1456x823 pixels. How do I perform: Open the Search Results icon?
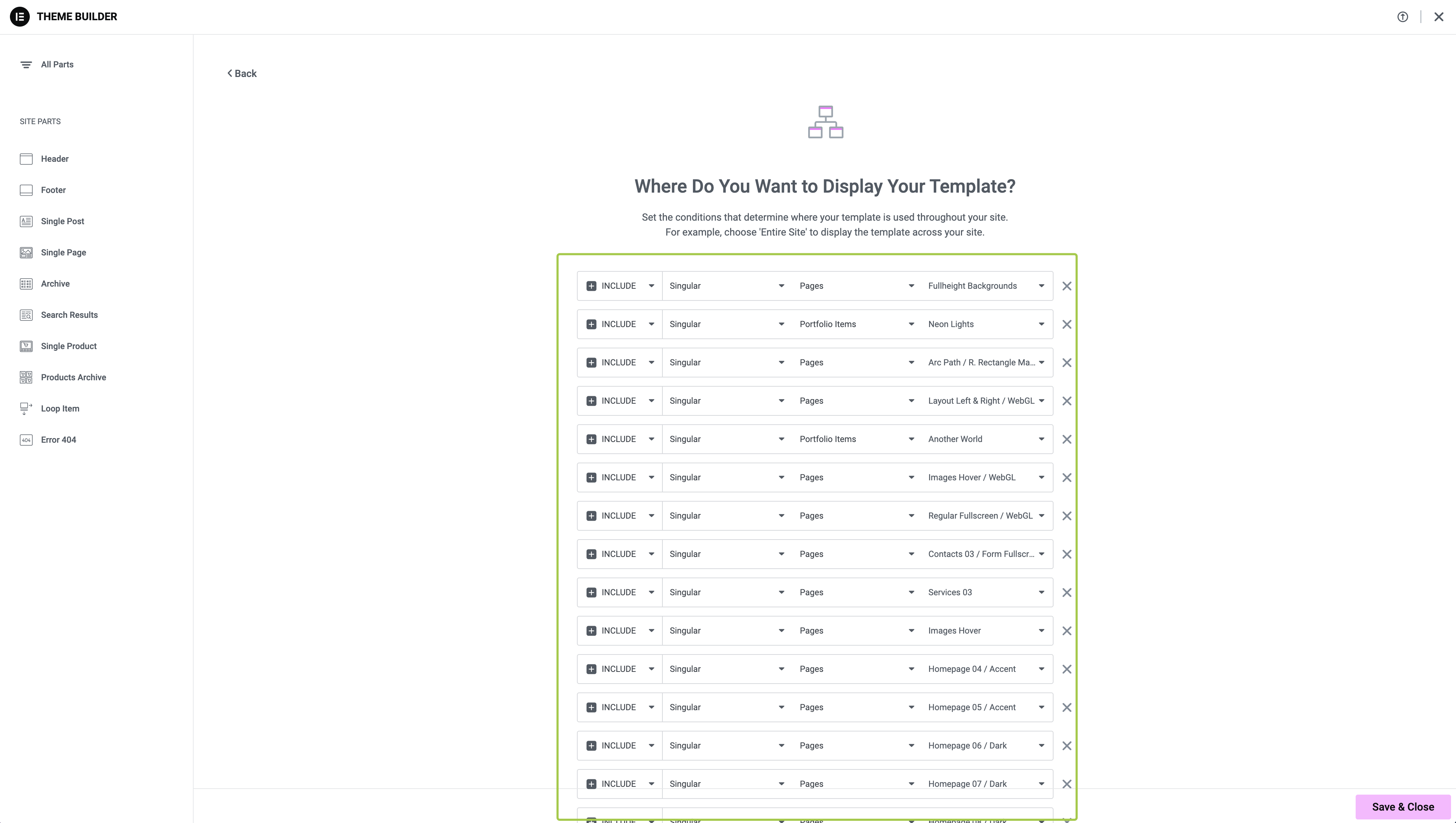(26, 315)
